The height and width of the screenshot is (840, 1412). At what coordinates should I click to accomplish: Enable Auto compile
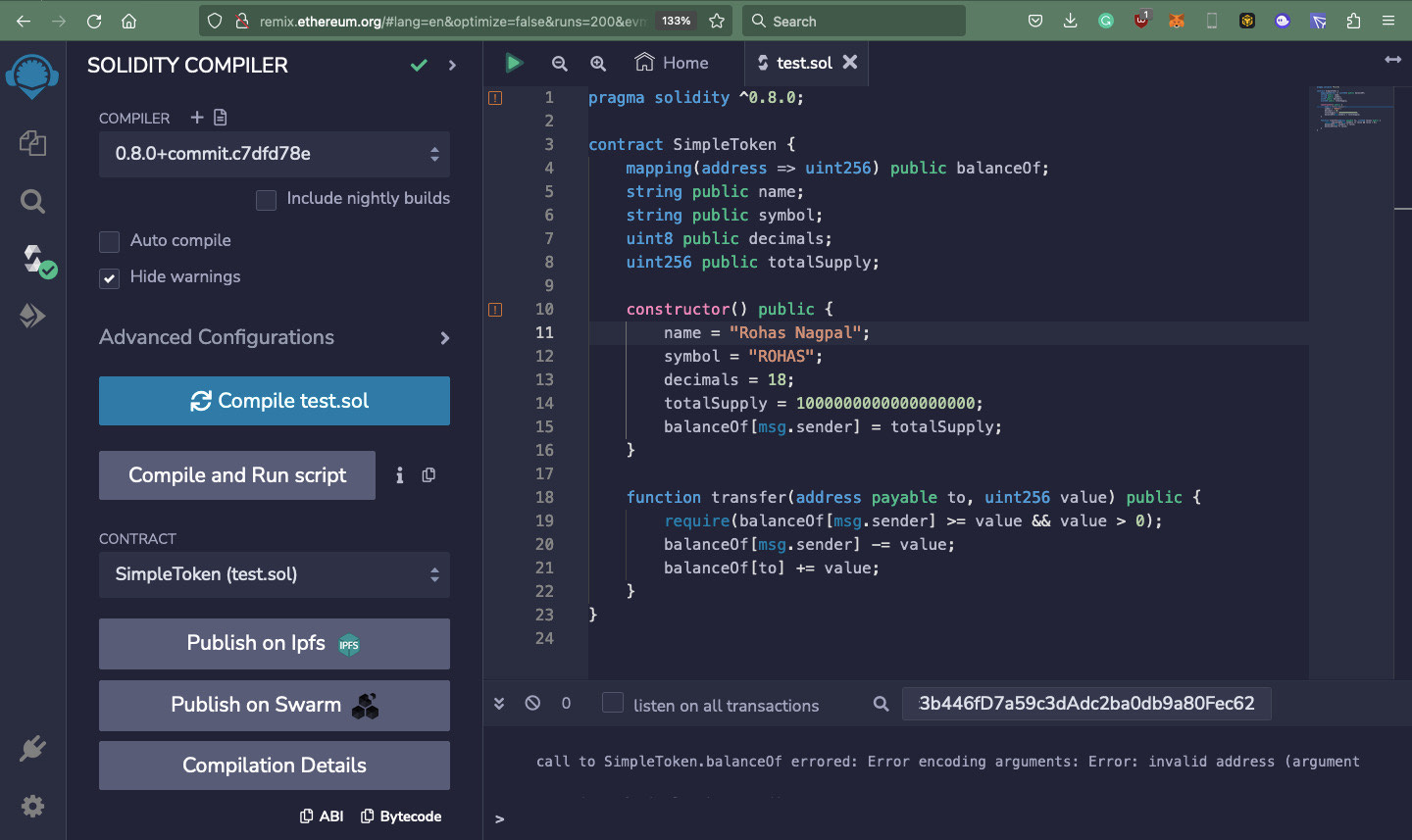coord(109,240)
